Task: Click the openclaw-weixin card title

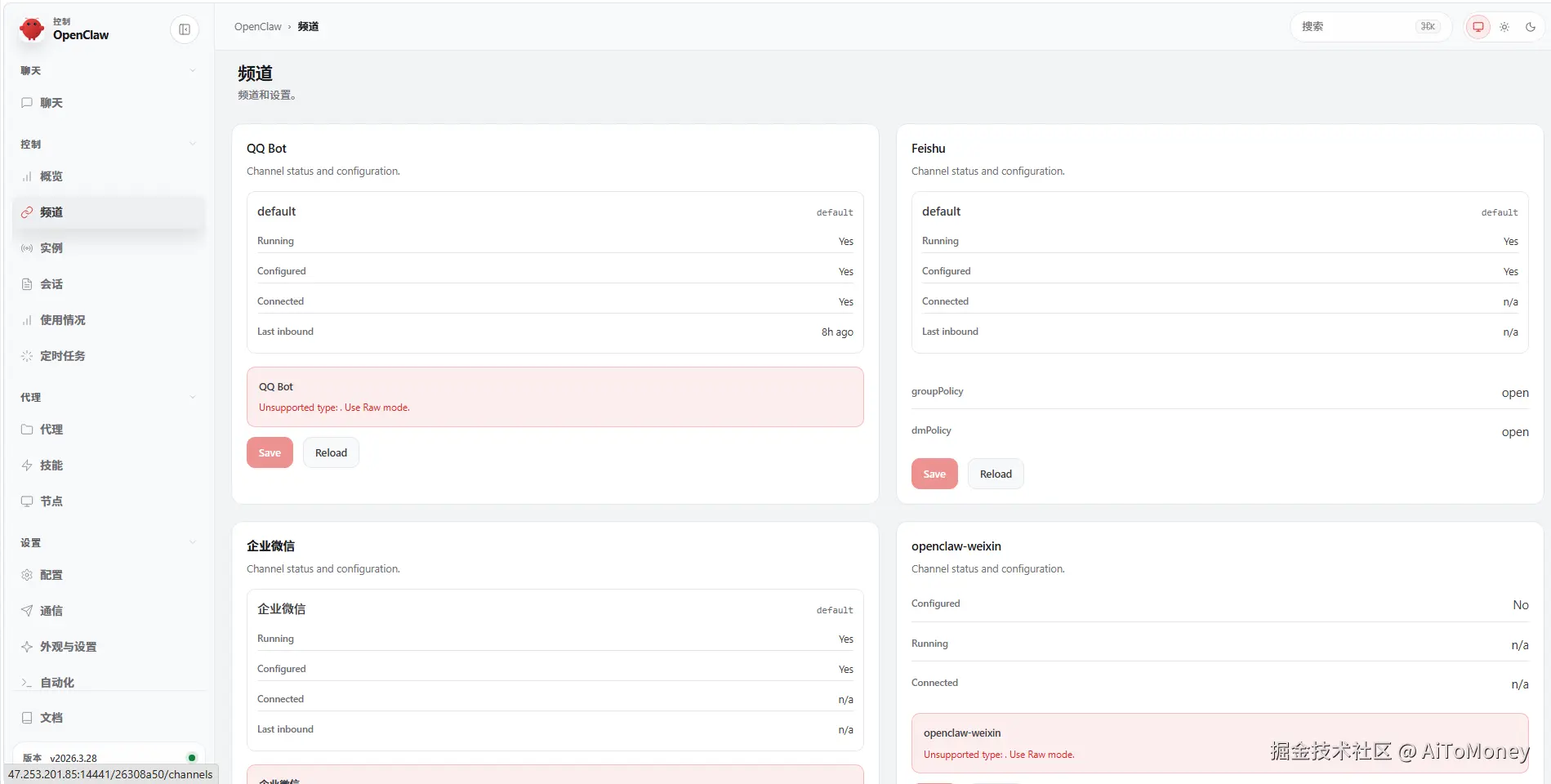Action: (956, 546)
